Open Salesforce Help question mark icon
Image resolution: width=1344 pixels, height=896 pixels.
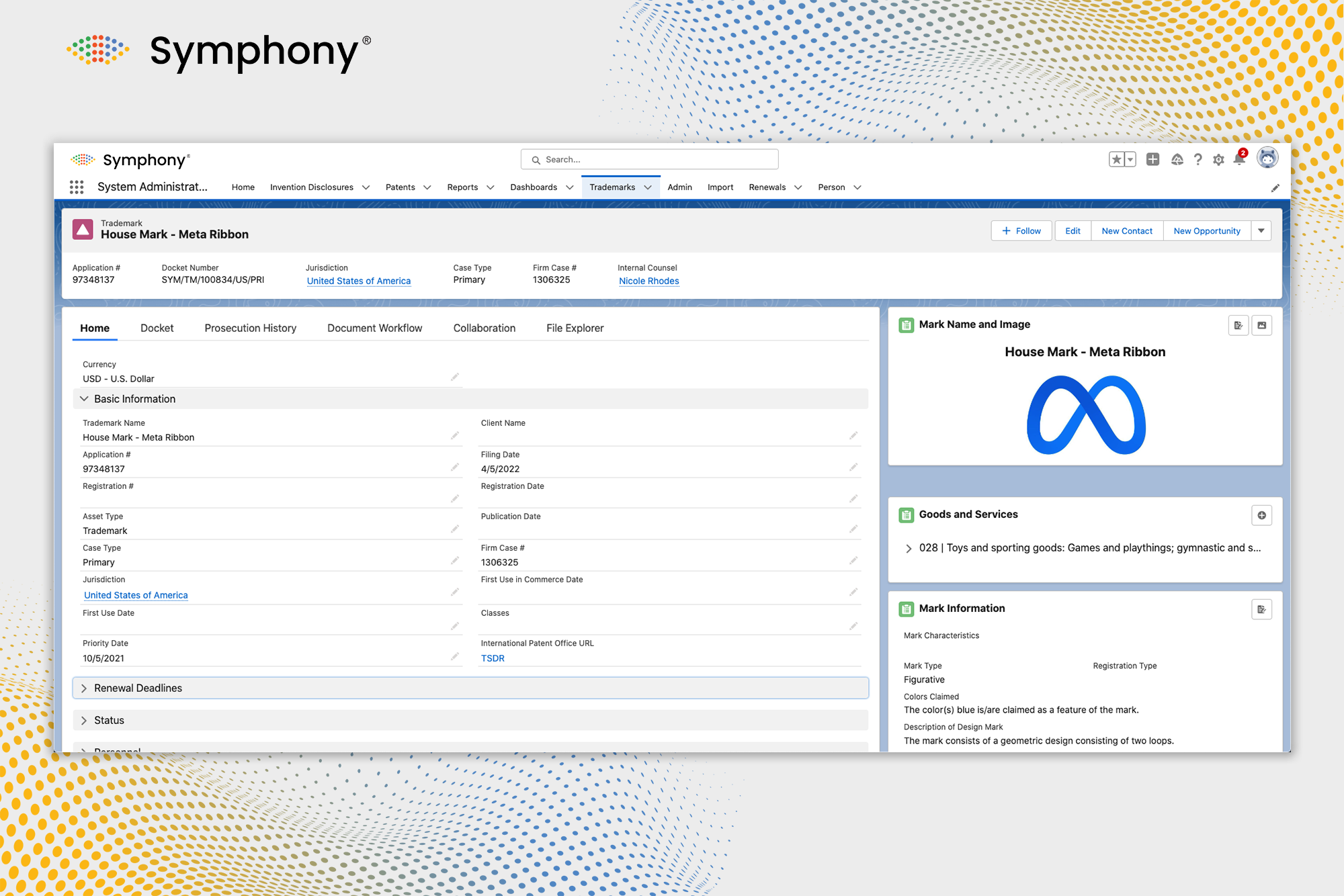[x=1198, y=159]
